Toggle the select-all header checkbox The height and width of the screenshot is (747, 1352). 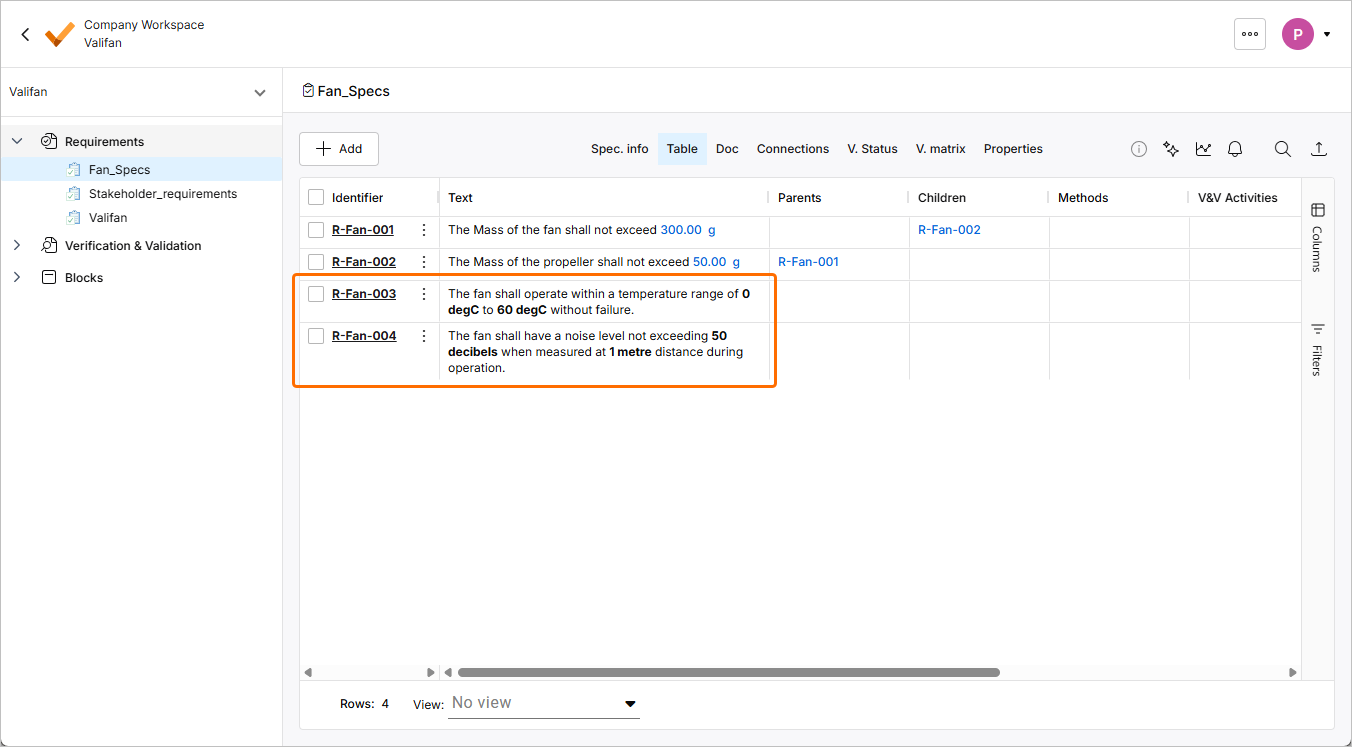click(316, 198)
